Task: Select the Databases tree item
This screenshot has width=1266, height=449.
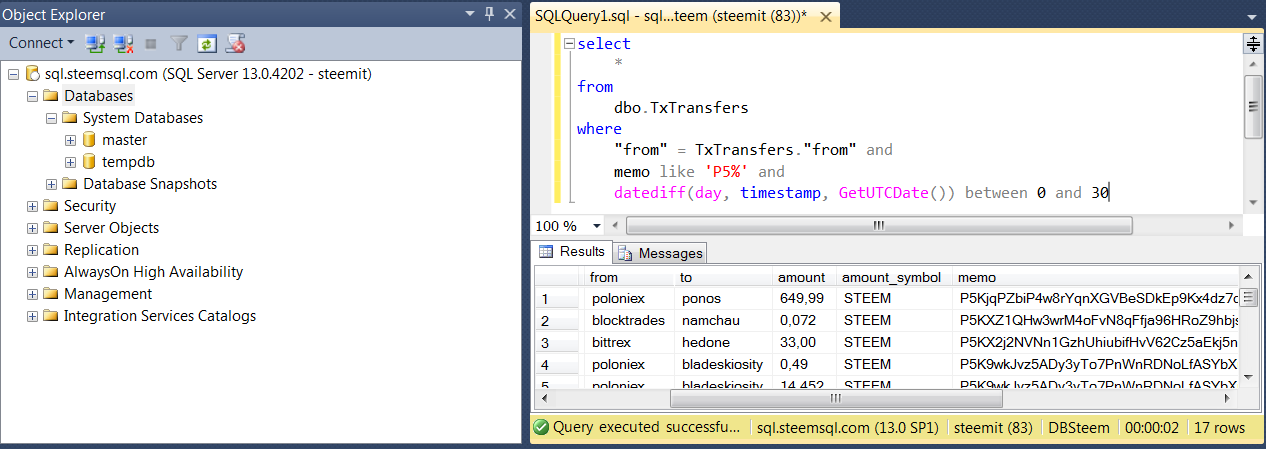Action: coord(98,96)
